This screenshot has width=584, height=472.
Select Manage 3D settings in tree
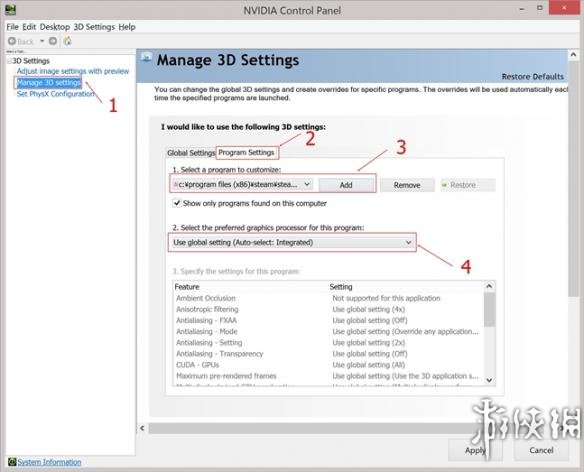click(49, 83)
